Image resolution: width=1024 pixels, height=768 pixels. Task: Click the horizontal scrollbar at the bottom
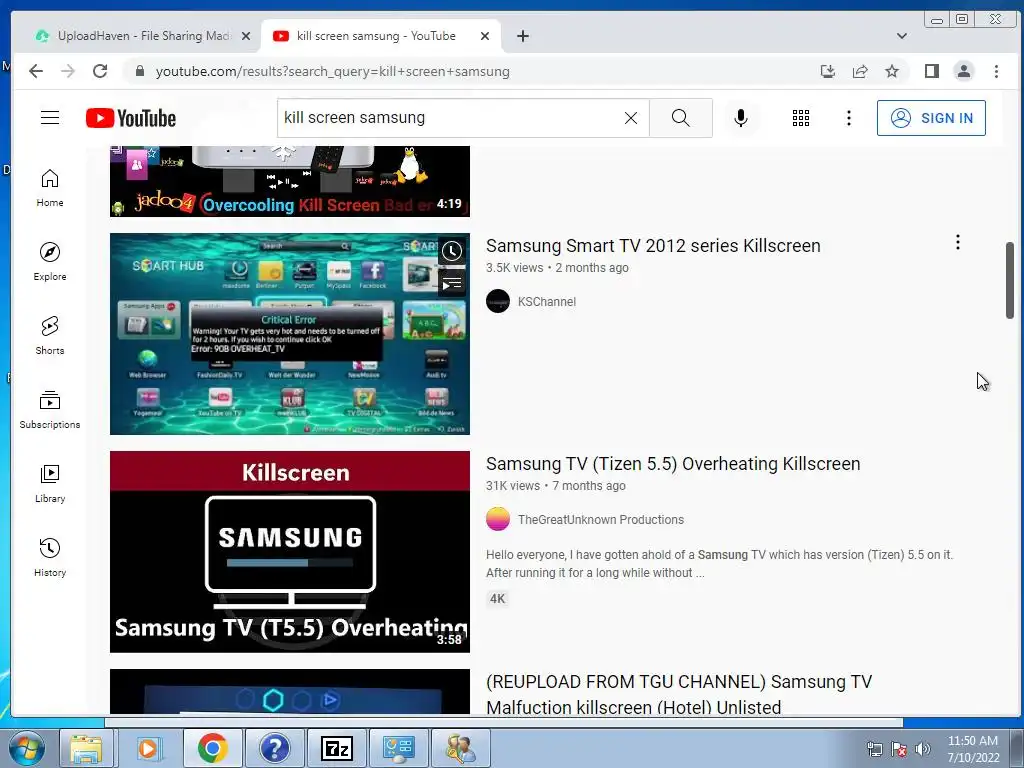504,722
